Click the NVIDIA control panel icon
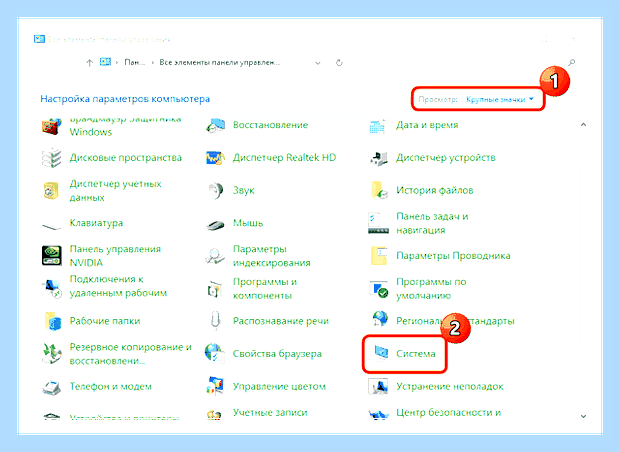The width and height of the screenshot is (620, 452). (51, 256)
